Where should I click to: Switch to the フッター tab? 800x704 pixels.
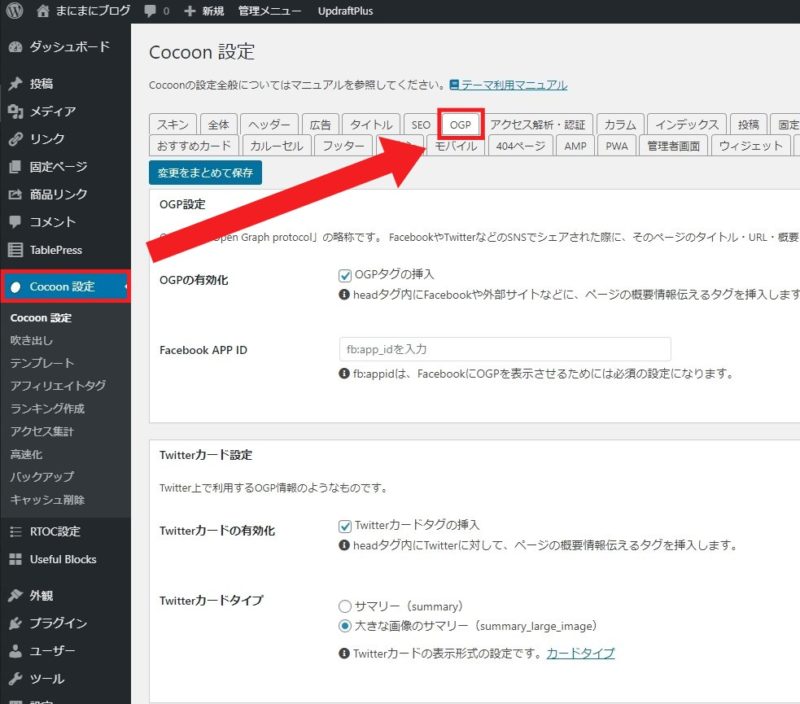(343, 146)
